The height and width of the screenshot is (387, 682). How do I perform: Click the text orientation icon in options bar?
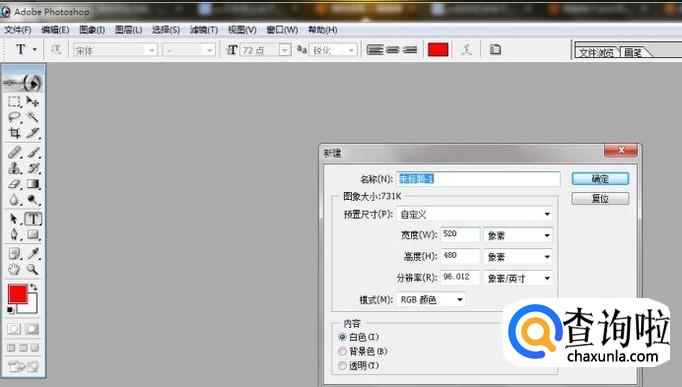click(x=56, y=50)
